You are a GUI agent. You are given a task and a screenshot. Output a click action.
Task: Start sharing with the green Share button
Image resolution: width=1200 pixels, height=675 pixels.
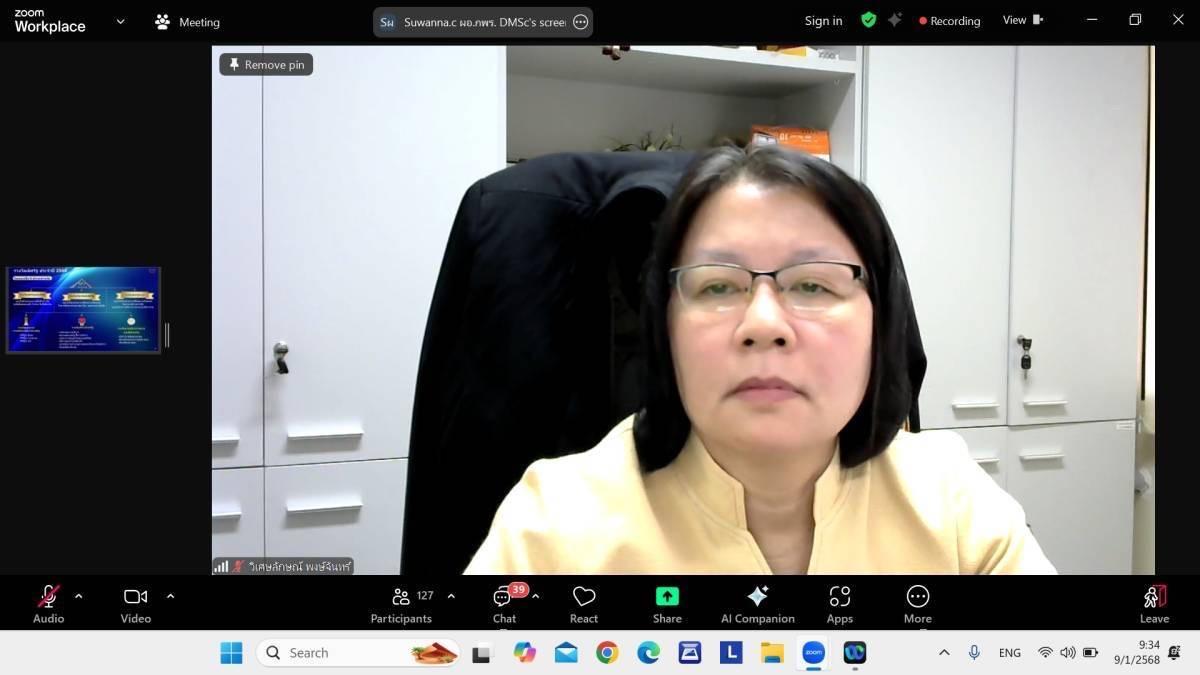click(x=667, y=604)
